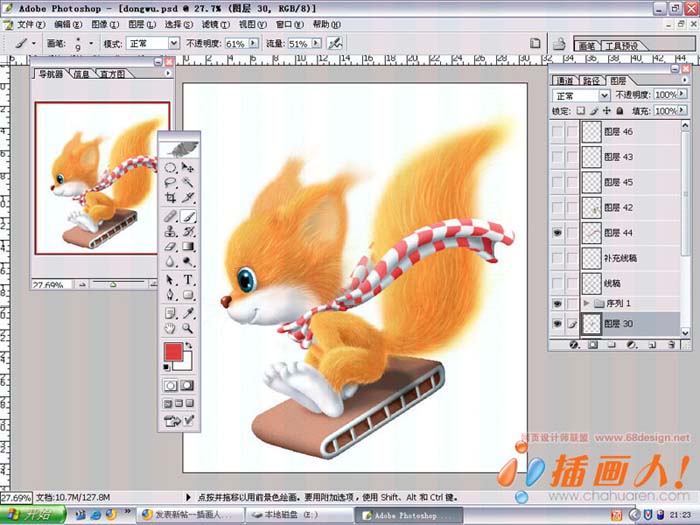Open flow 51% slider arrow

tap(317, 43)
